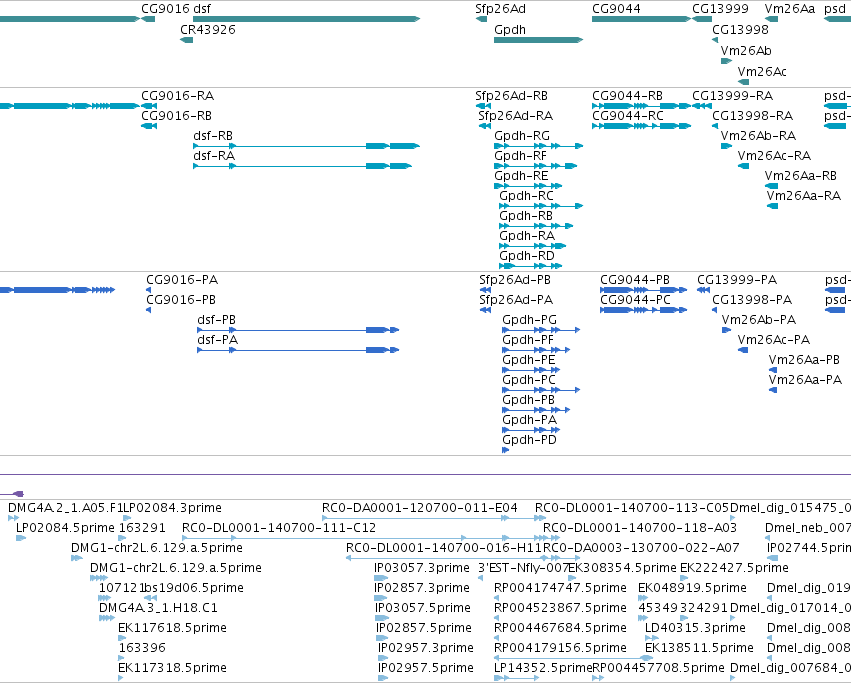The height and width of the screenshot is (683, 851).
Task: Select the dsf gene bar
Action: coord(307,19)
